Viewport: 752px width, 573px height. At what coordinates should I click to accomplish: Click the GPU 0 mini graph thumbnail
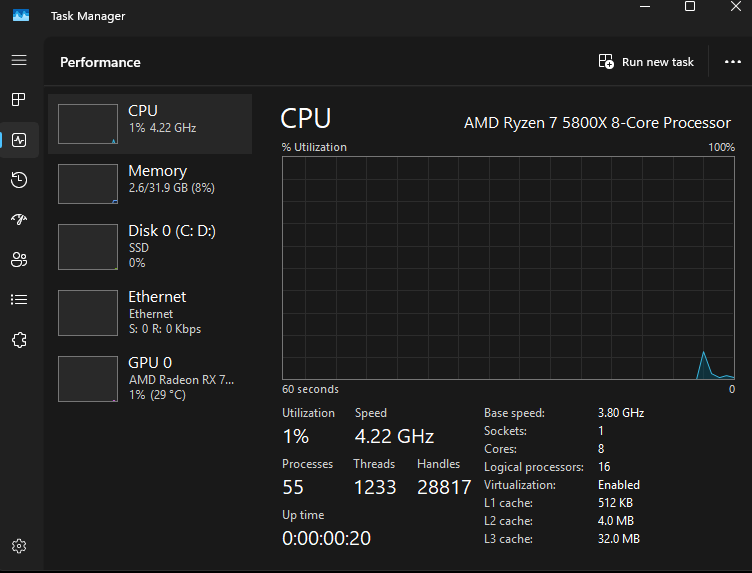click(x=88, y=379)
